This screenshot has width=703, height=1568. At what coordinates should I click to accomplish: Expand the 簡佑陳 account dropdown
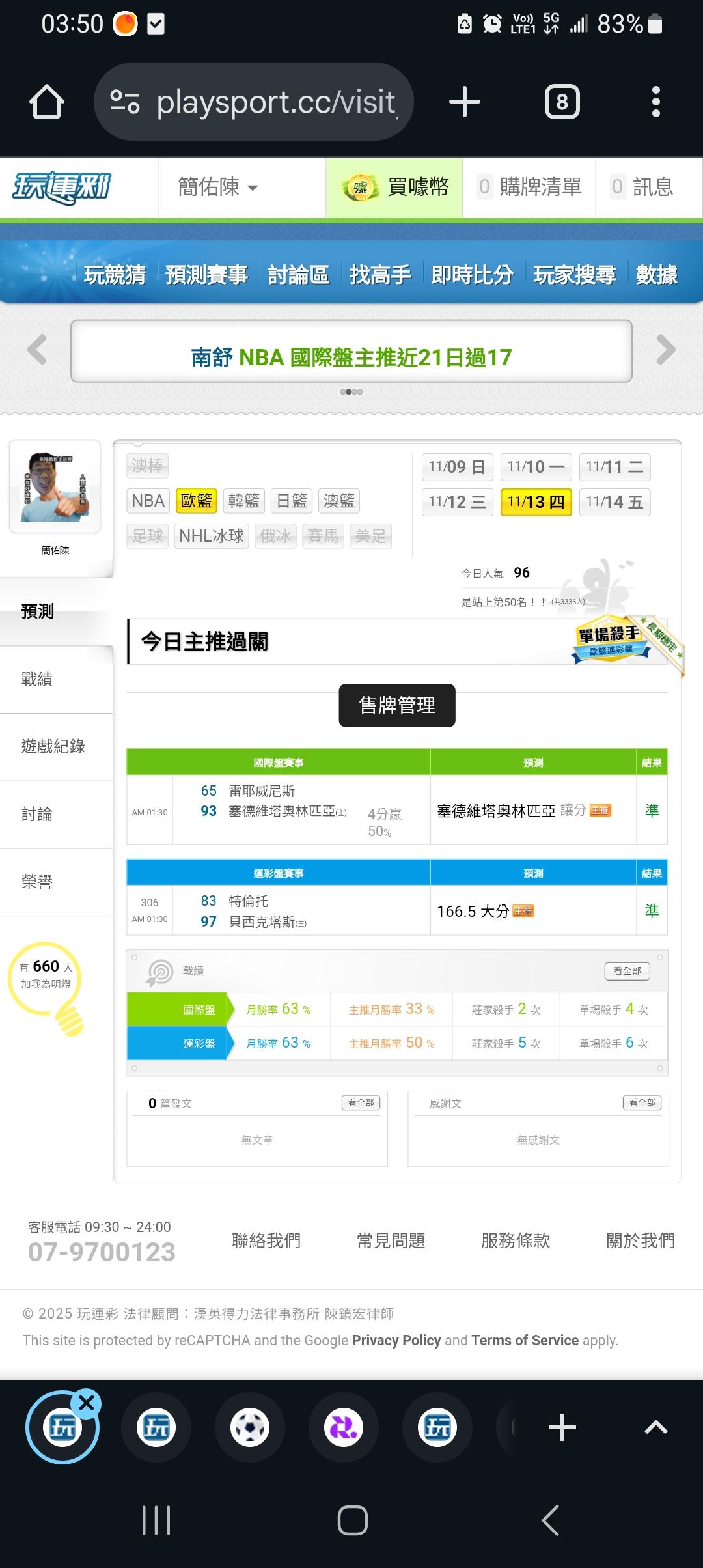point(218,188)
